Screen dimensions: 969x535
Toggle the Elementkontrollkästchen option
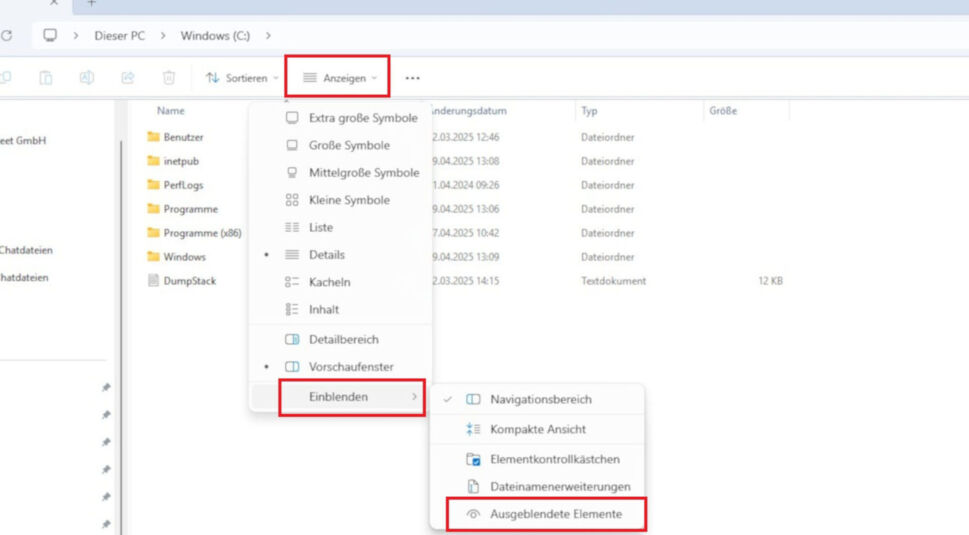coord(554,459)
